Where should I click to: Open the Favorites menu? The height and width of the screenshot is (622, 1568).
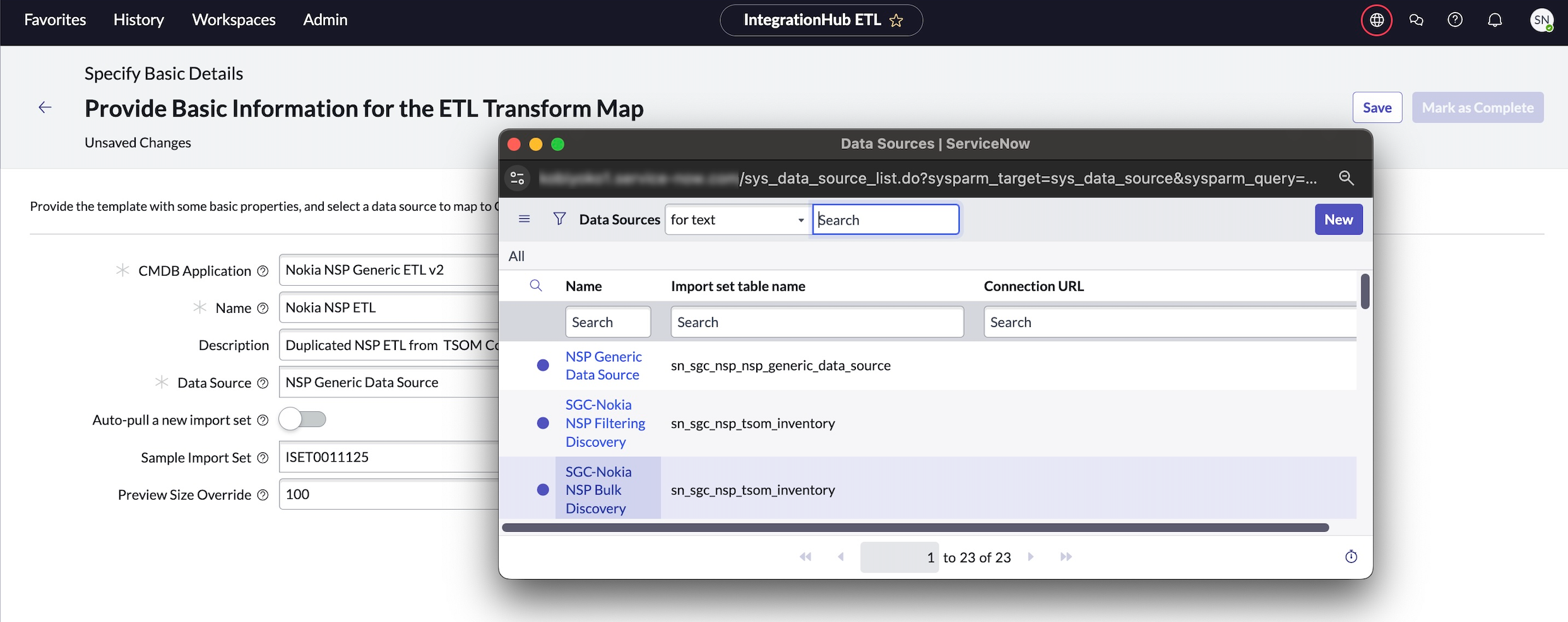55,20
